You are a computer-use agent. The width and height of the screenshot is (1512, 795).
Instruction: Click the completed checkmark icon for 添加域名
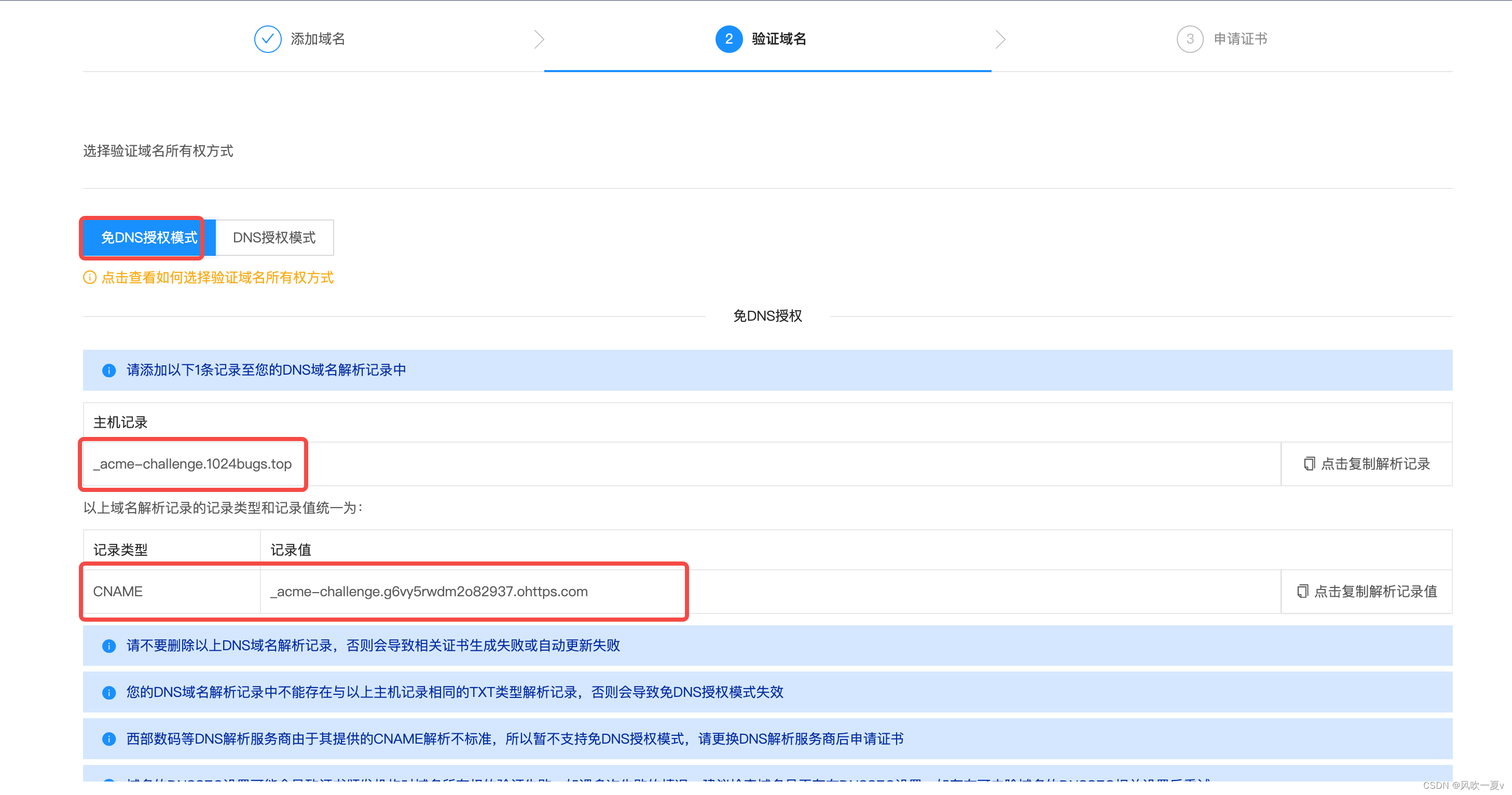tap(267, 39)
